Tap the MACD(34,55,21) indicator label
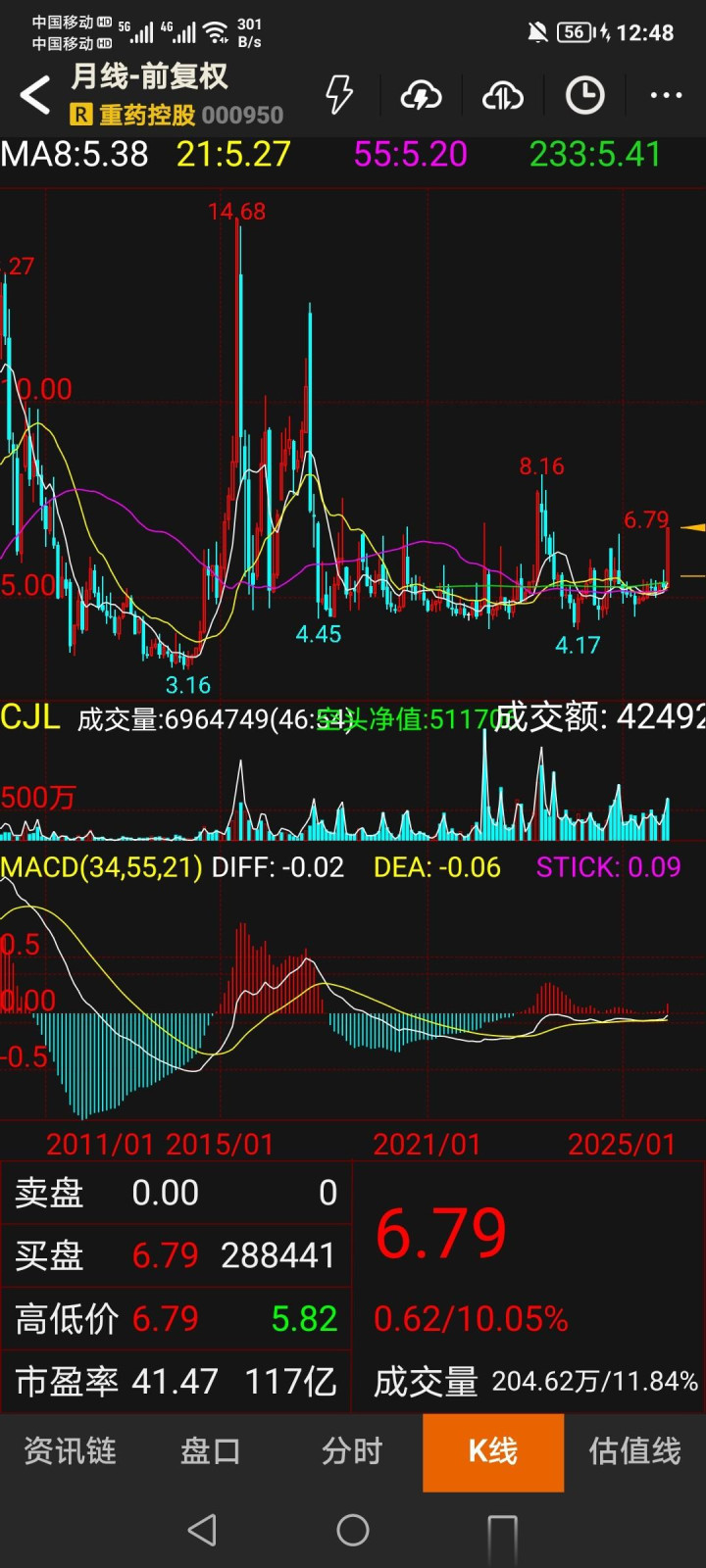 tap(102, 867)
